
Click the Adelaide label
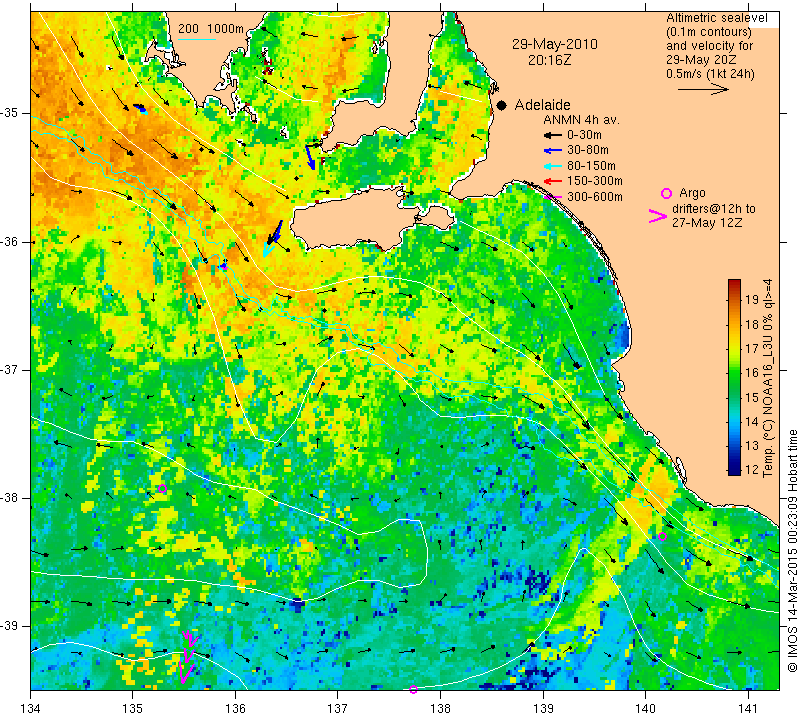(x=542, y=105)
